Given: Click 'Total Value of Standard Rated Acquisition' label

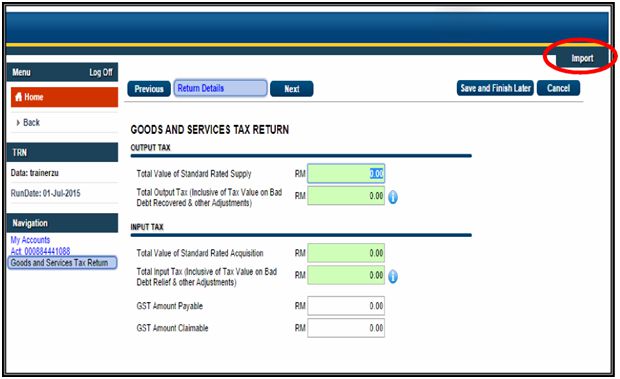Looking at the screenshot, I should click(200, 253).
